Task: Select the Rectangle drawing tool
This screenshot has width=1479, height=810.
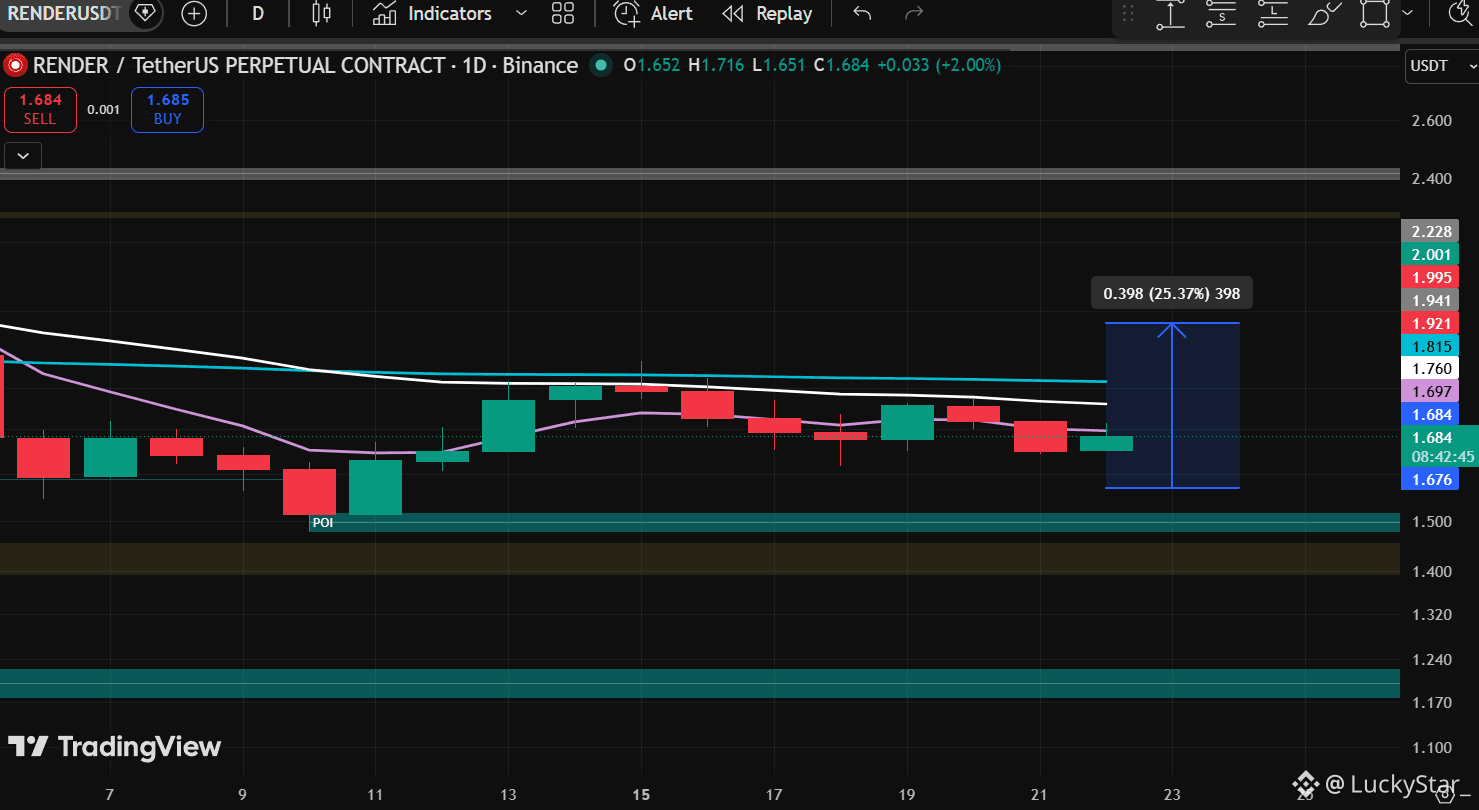Action: click(x=1376, y=14)
